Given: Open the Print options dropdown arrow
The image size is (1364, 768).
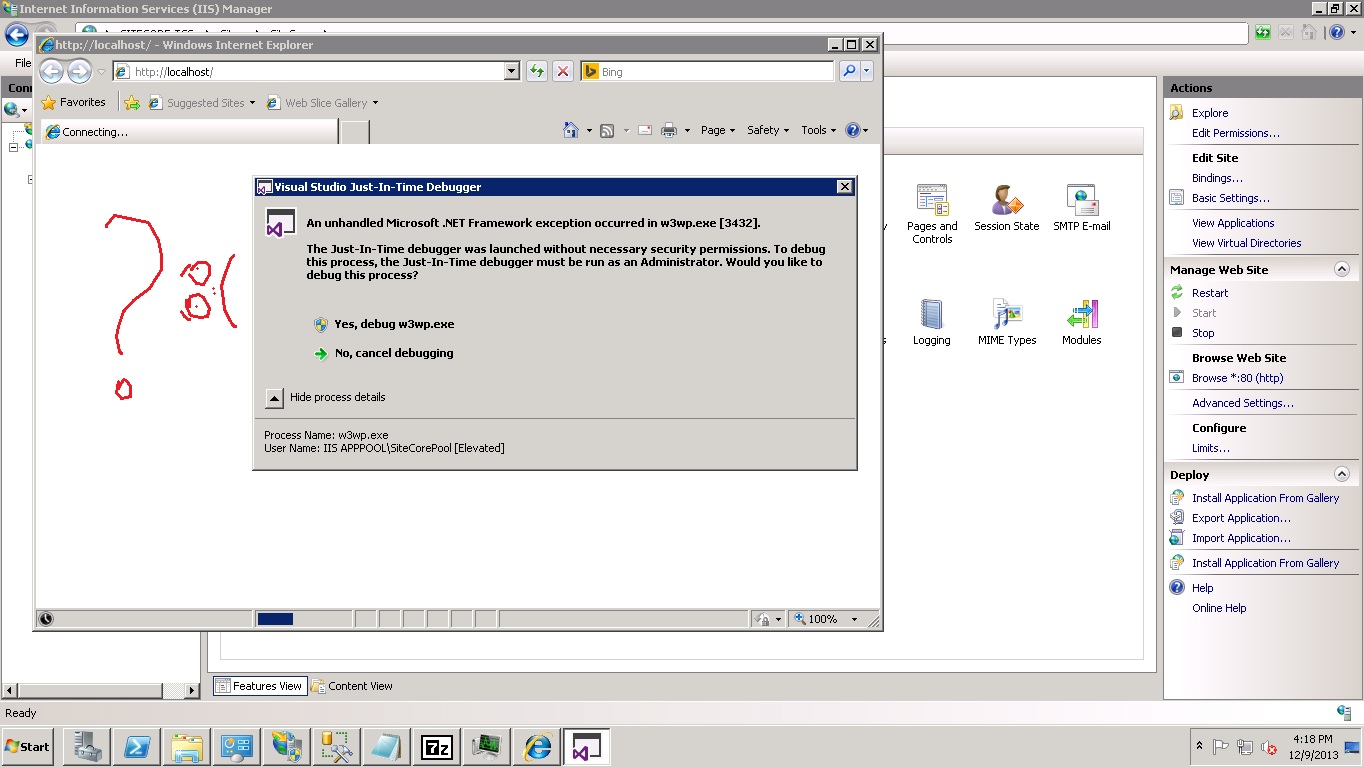Looking at the screenshot, I should [687, 130].
